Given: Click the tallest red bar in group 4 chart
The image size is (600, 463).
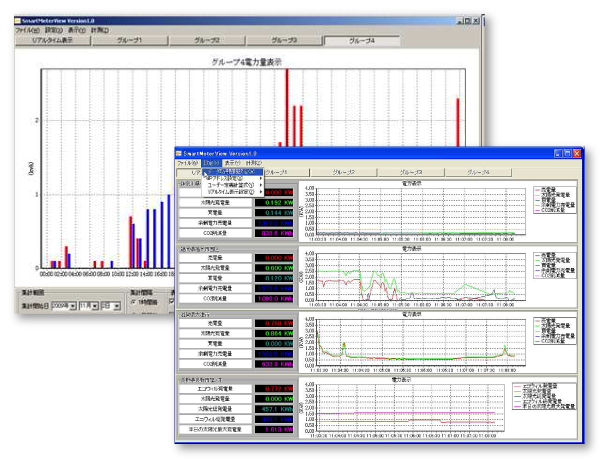Looking at the screenshot, I should click(287, 108).
